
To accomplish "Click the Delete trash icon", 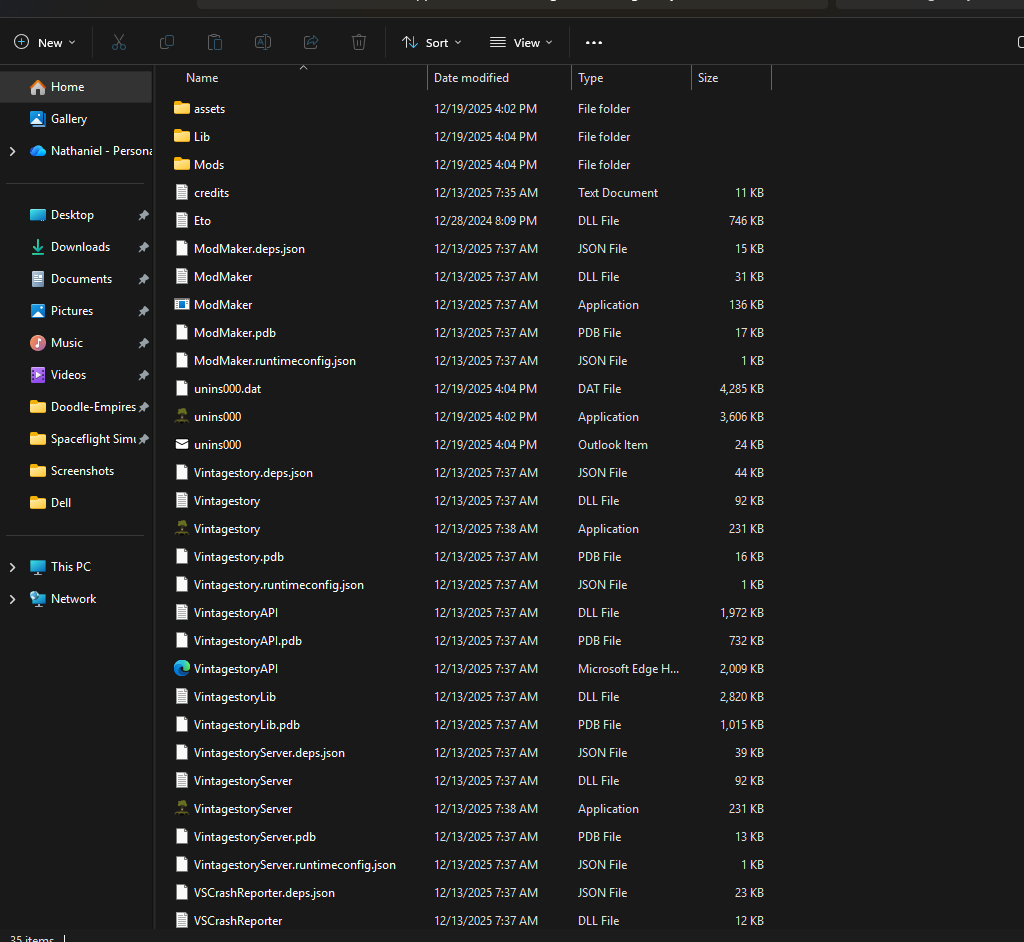I will click(359, 42).
